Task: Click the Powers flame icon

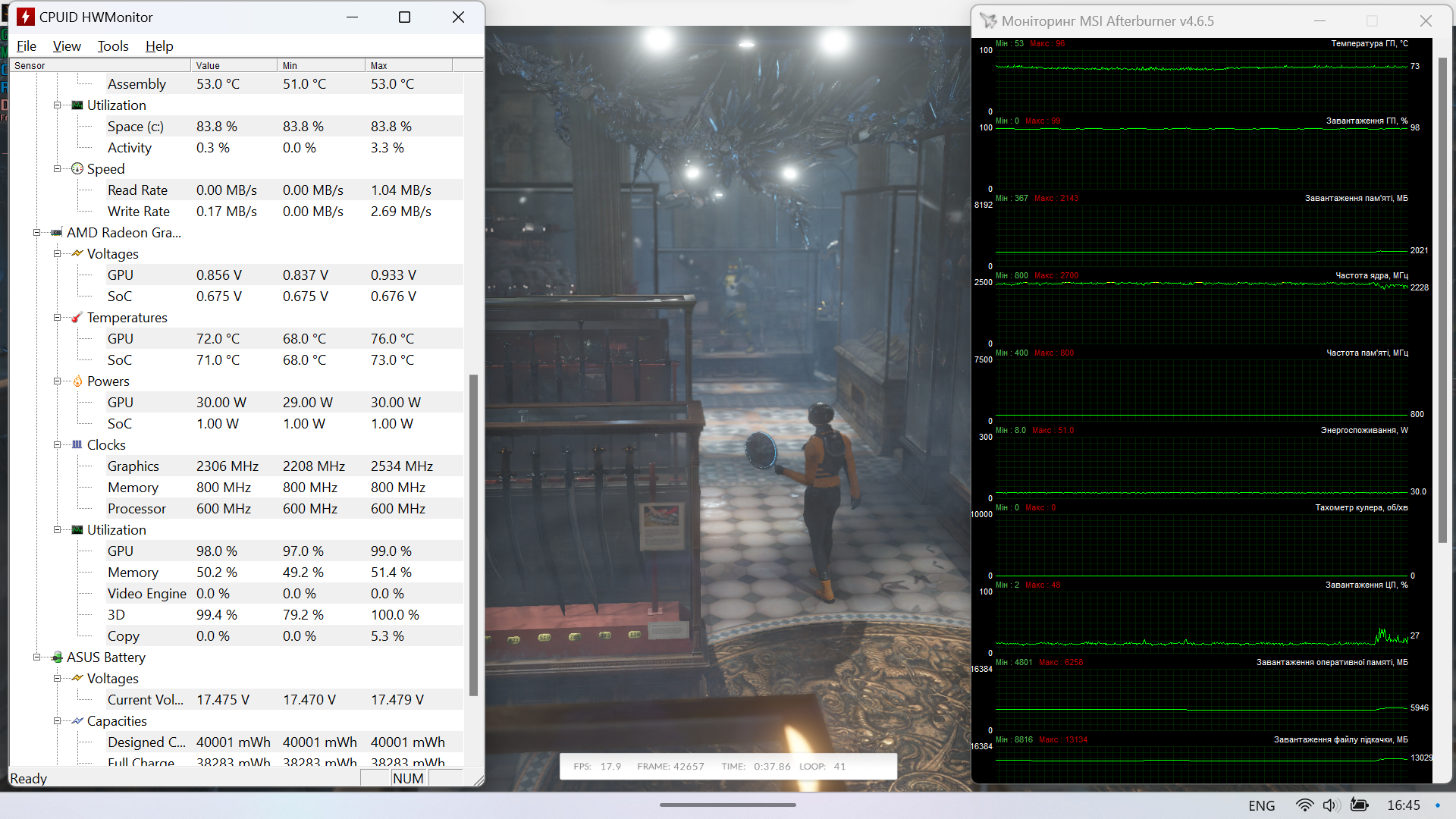Action: click(x=77, y=381)
